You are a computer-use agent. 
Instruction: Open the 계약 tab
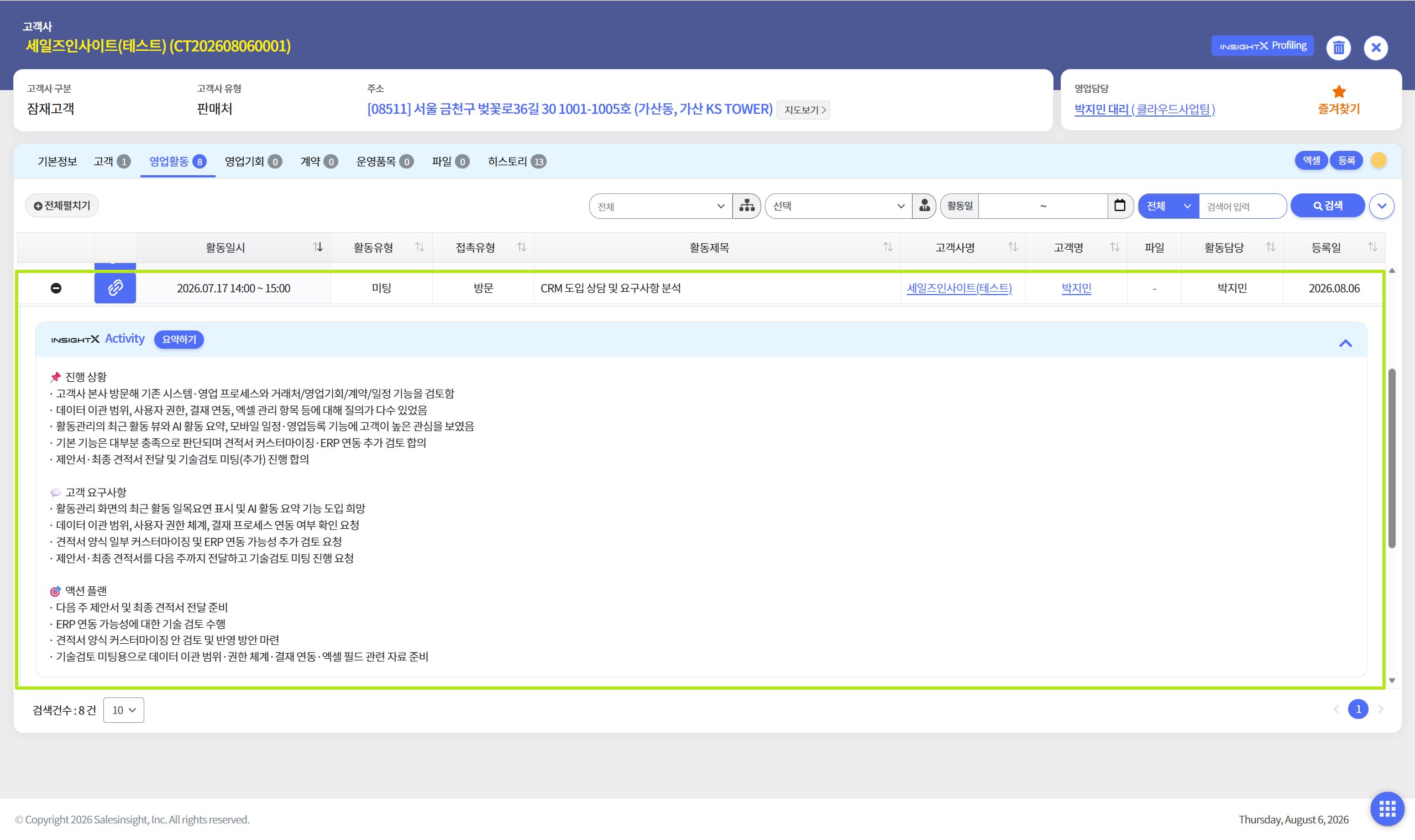point(319,161)
